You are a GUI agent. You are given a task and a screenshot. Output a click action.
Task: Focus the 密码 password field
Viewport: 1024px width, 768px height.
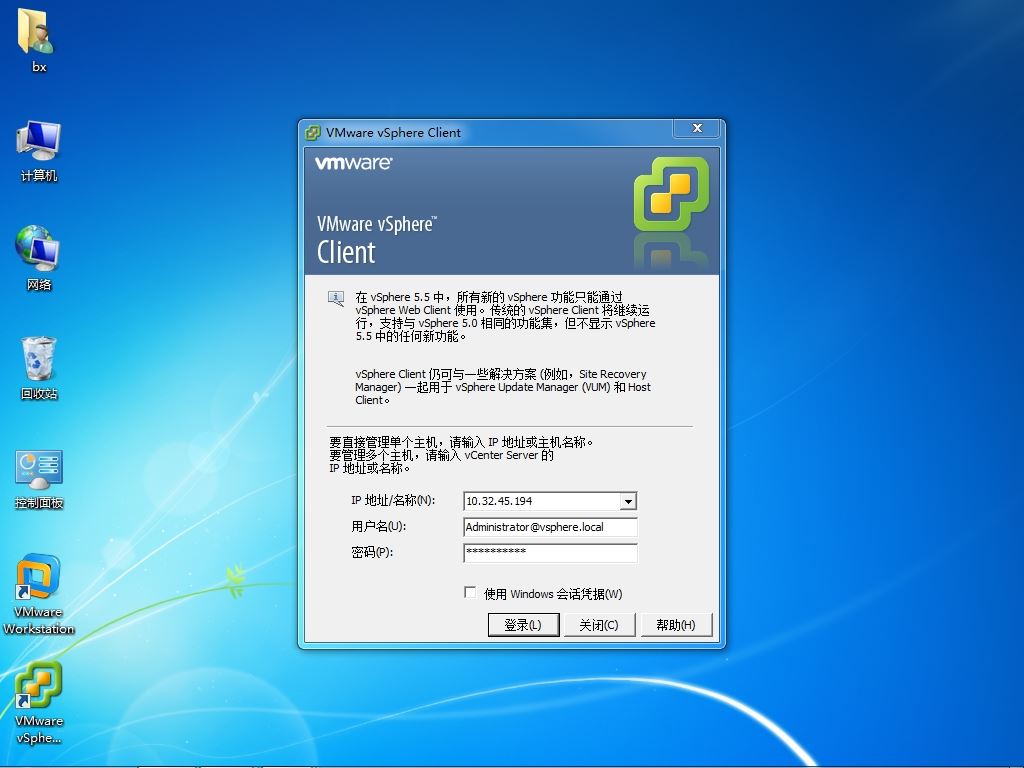tap(550, 552)
